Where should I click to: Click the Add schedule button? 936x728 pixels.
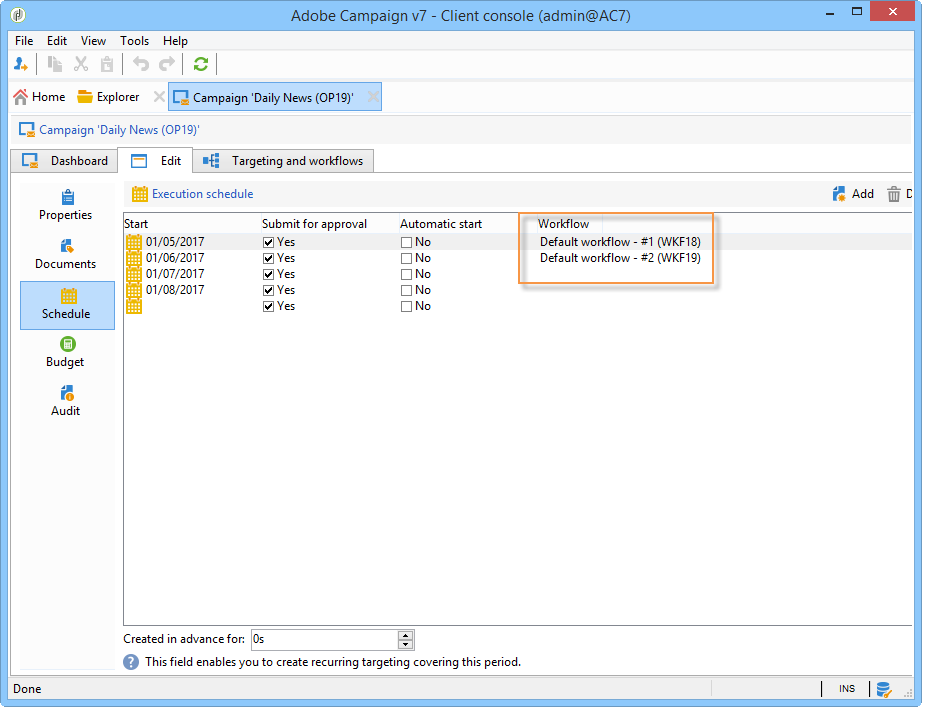pos(853,194)
